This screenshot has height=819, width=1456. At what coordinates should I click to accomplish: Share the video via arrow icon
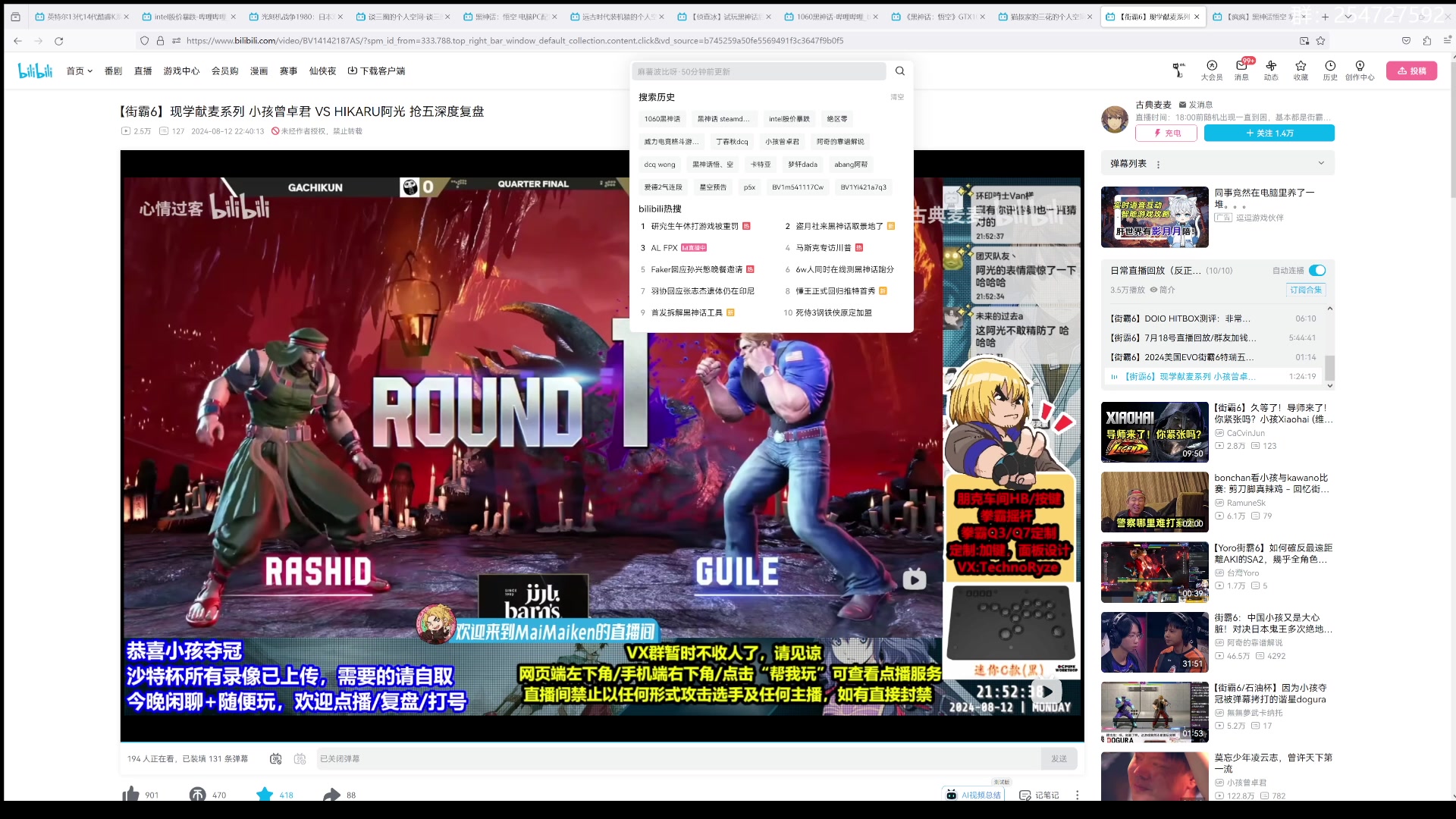pos(331,794)
